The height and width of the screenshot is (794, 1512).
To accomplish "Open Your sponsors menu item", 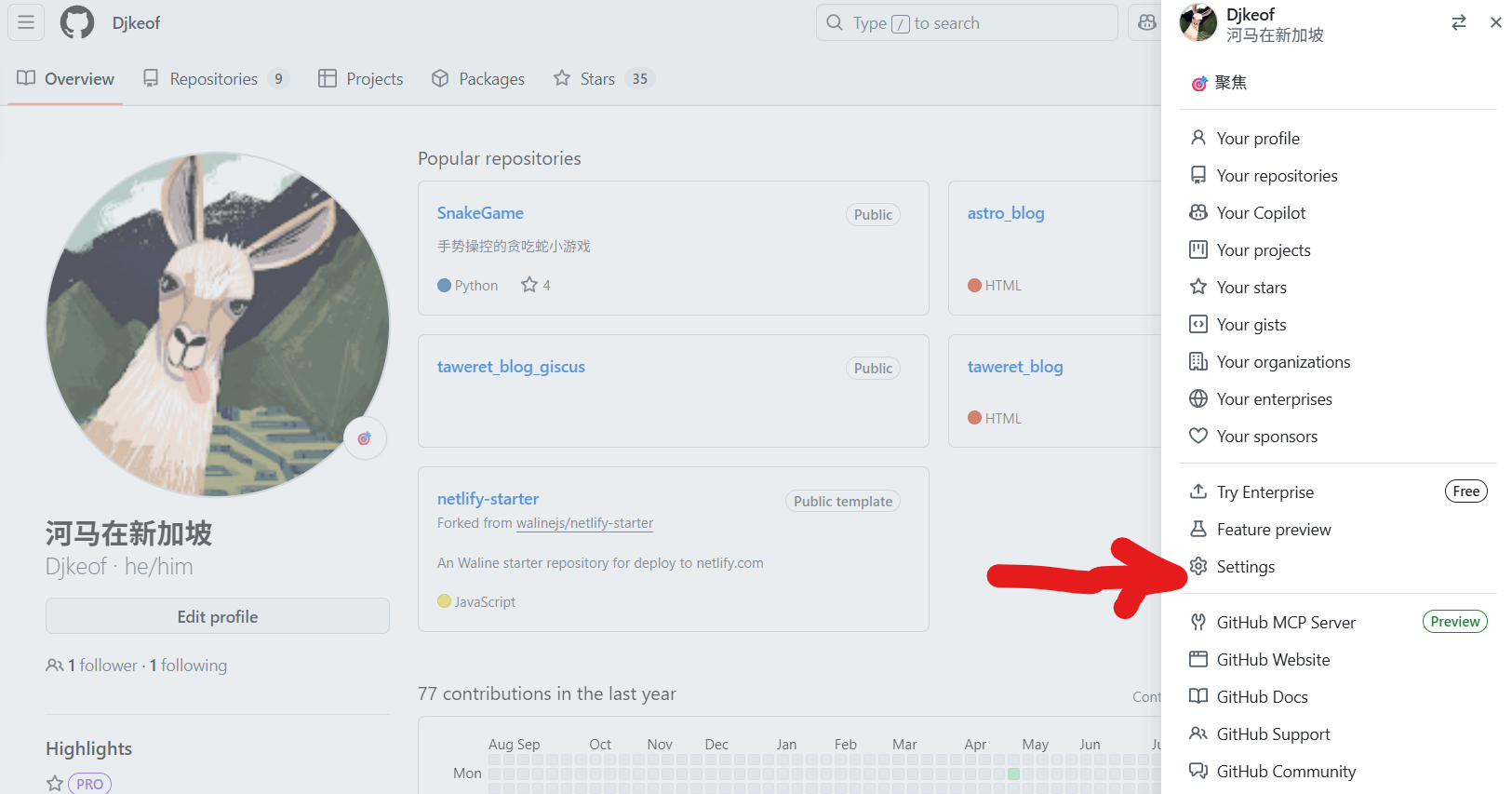I will click(x=1338, y=436).
